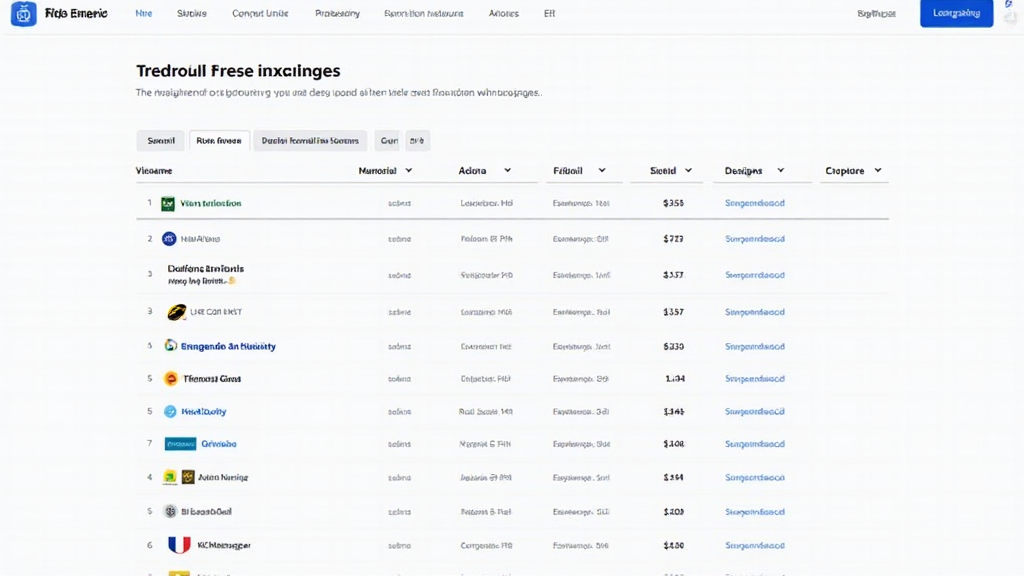The height and width of the screenshot is (576, 1024).
Task: Click the French flag icon in $4.80 row
Action: 179,545
